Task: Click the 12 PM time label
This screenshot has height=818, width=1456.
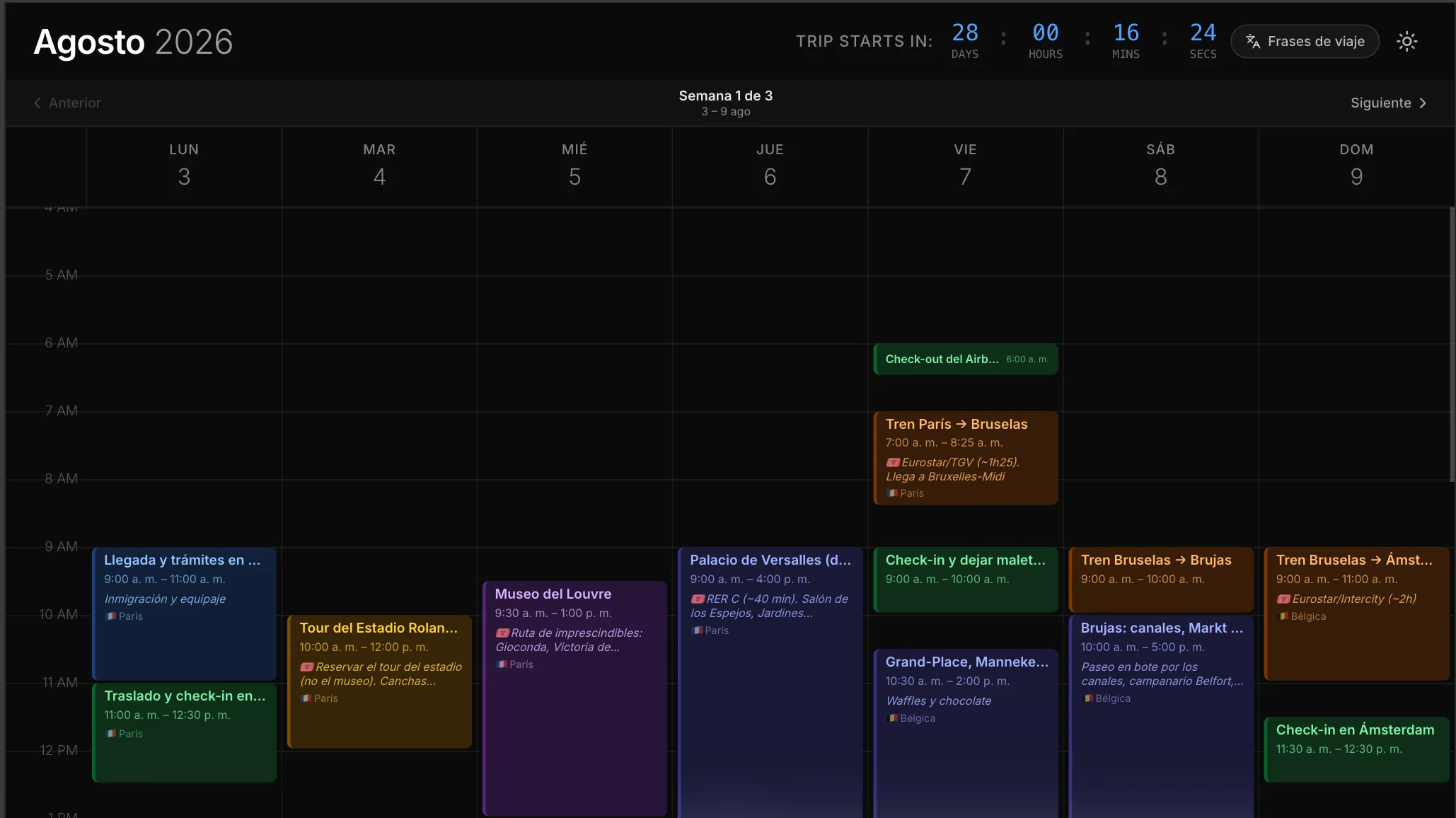Action: [x=59, y=750]
